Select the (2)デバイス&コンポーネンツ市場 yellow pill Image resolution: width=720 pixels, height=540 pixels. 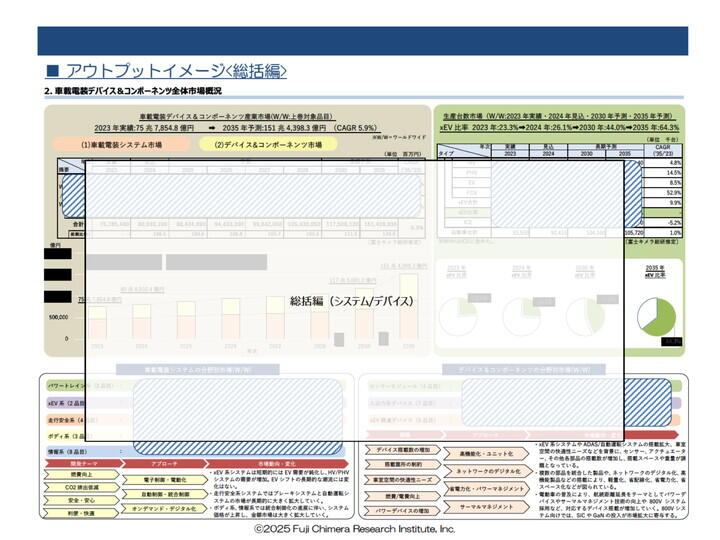point(268,145)
